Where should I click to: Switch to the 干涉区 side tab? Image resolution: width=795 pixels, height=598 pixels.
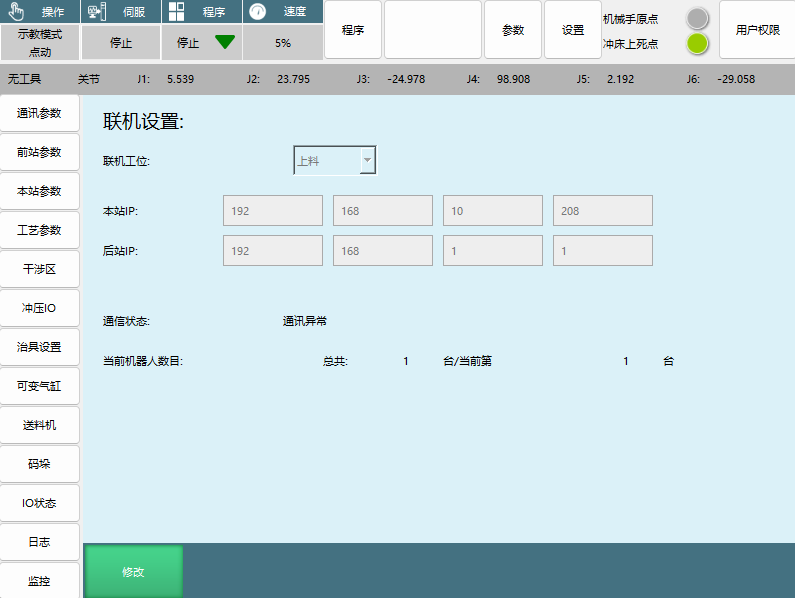(x=40, y=269)
